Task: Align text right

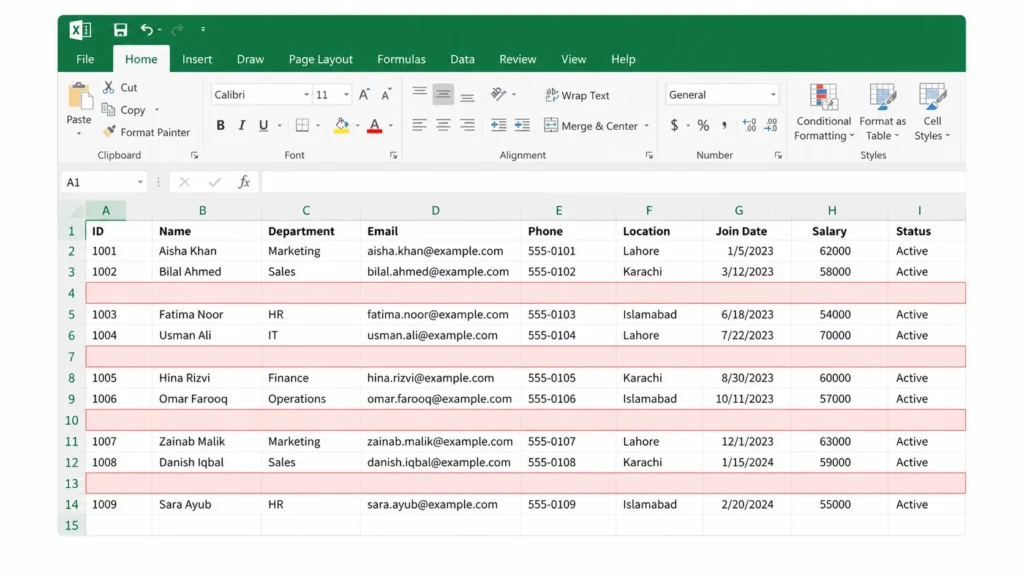Action: pos(467,125)
